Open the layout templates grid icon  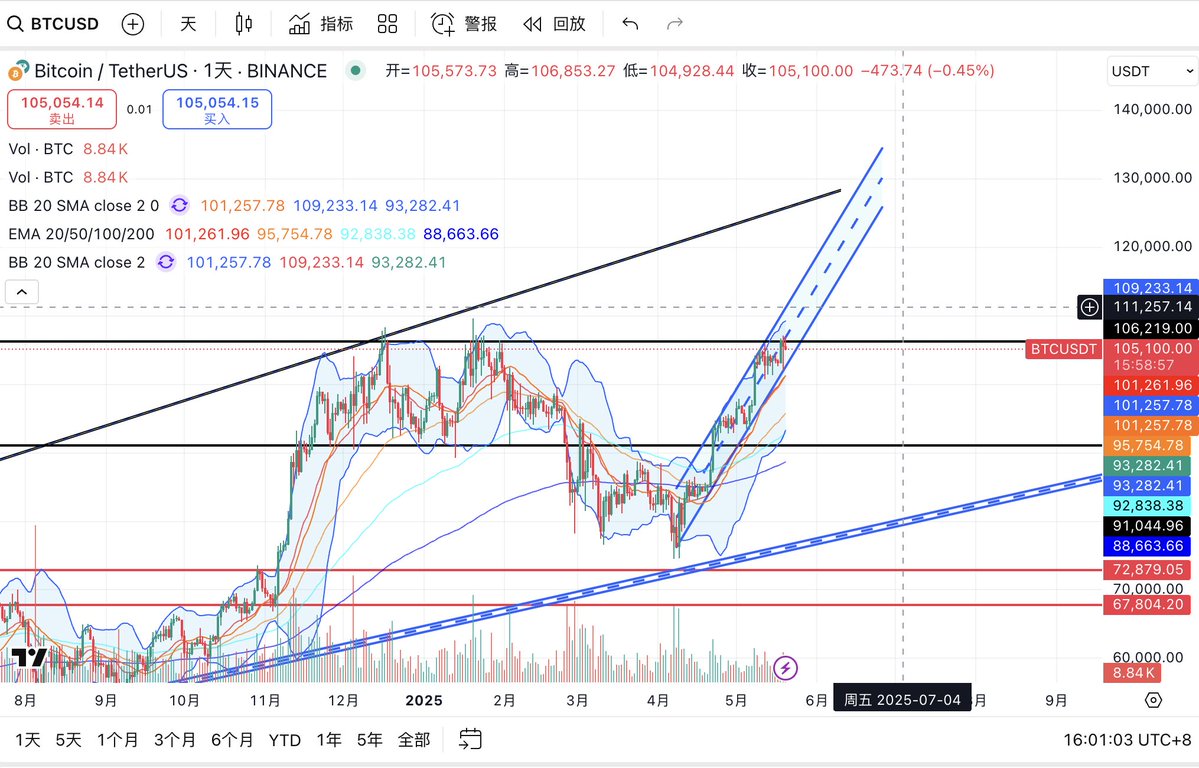[388, 24]
